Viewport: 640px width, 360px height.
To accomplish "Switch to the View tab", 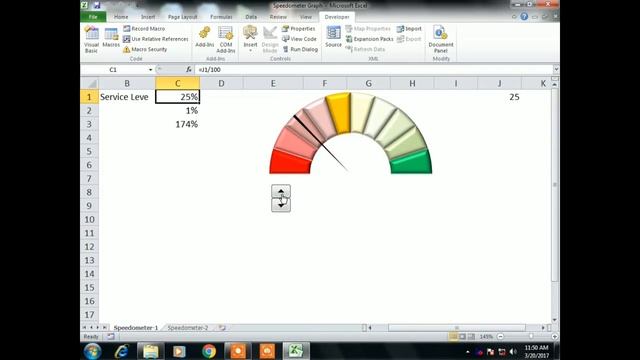I will click(306, 17).
